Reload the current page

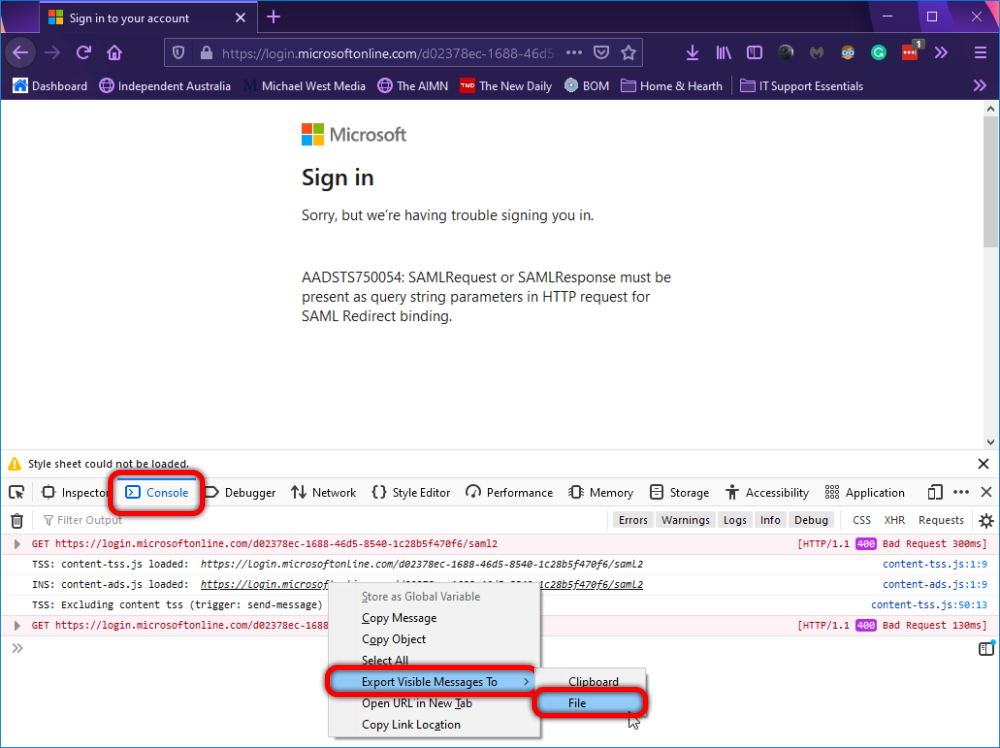(x=84, y=53)
